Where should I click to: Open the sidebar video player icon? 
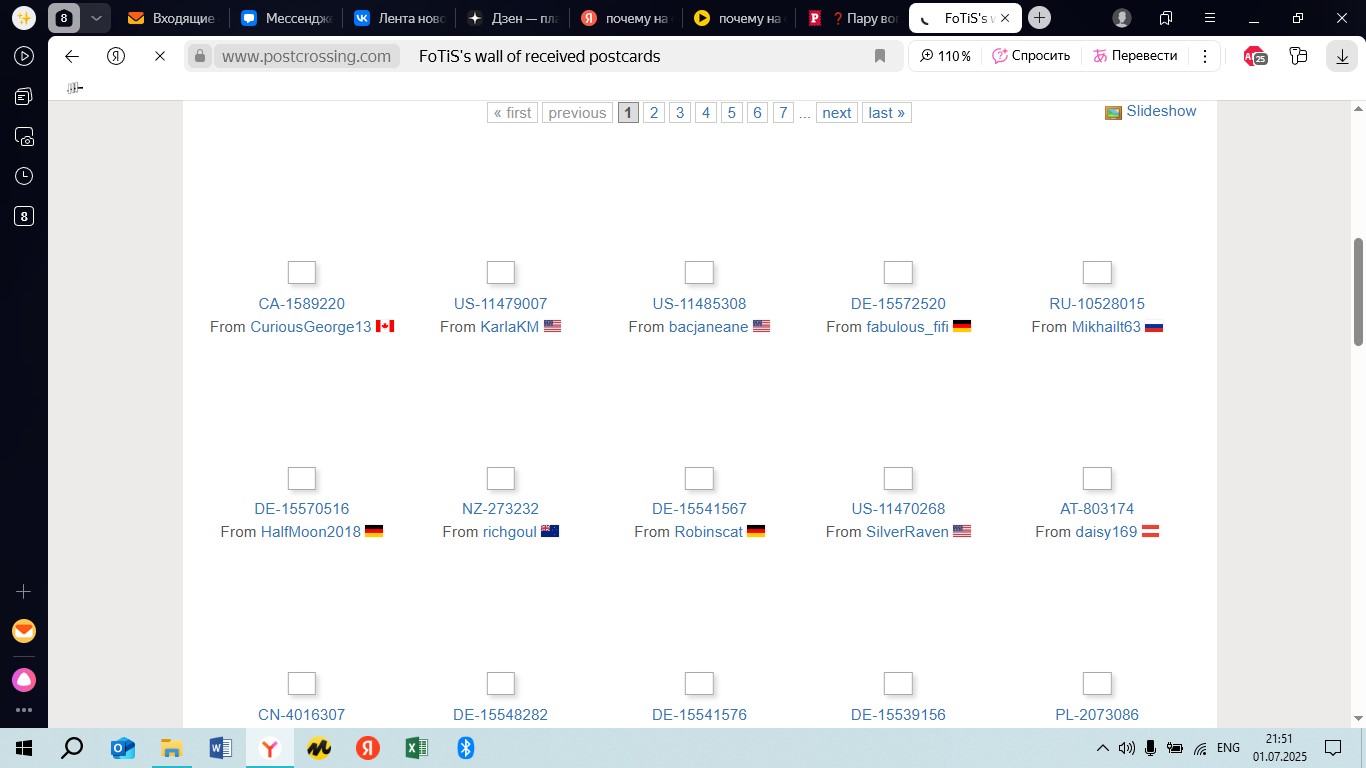[24, 56]
